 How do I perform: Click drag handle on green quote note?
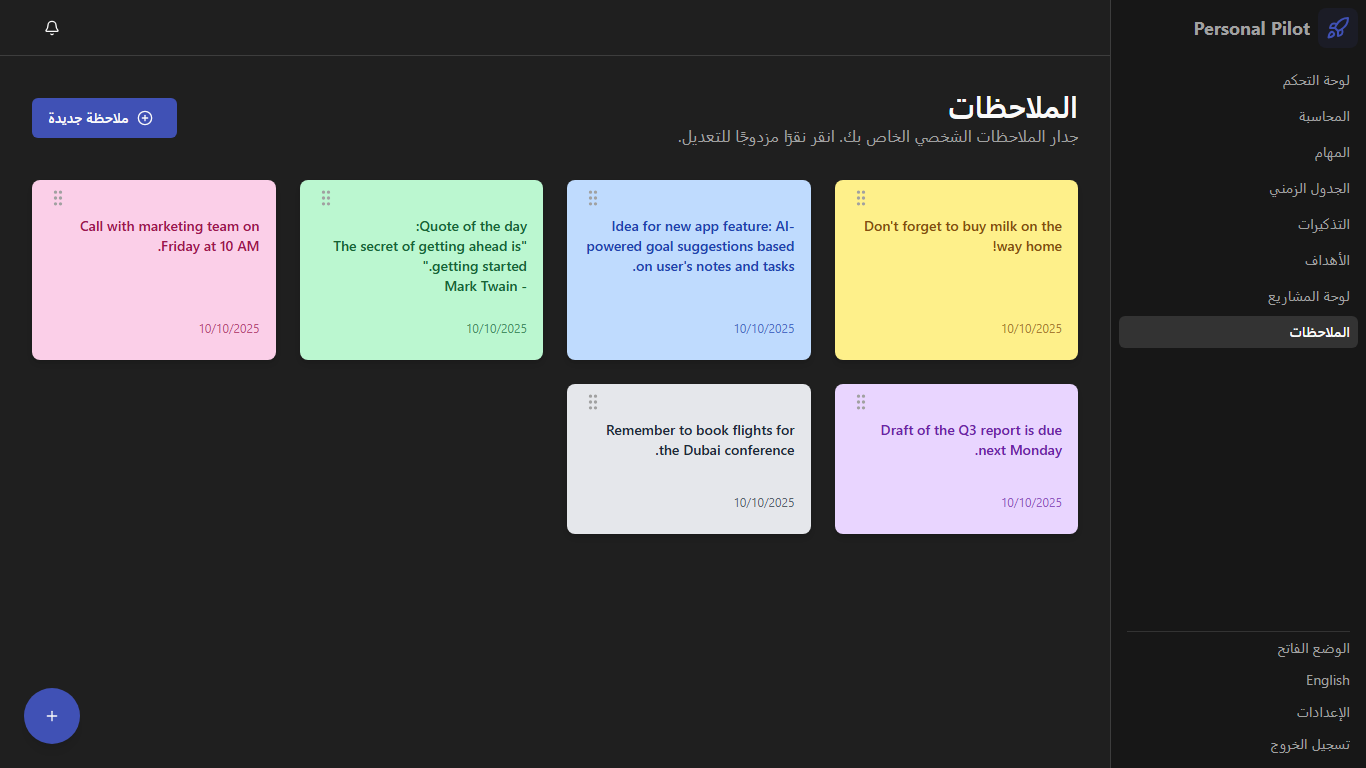tap(326, 198)
